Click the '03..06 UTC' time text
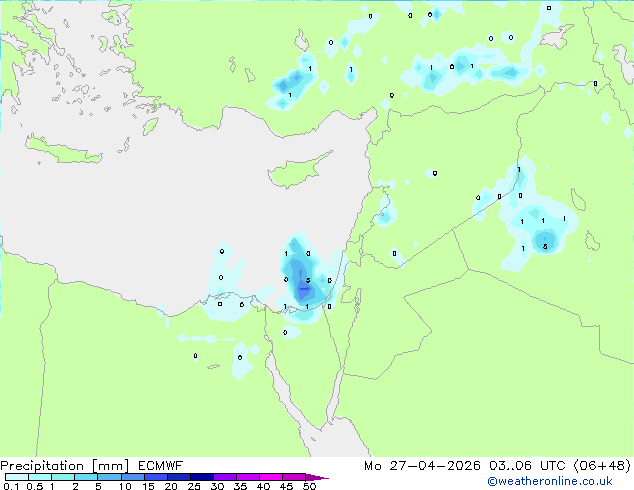The image size is (634, 490). (527, 466)
